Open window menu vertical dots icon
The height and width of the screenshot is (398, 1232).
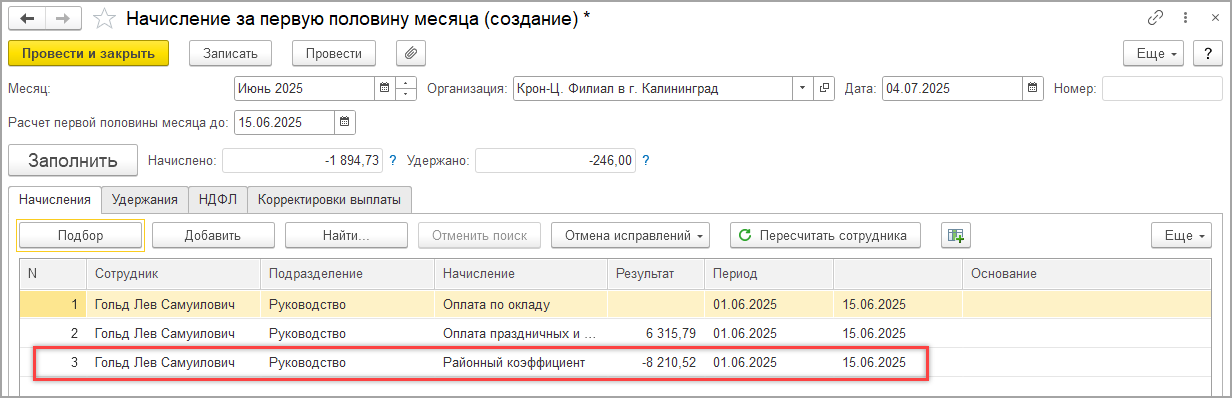[x=1185, y=18]
